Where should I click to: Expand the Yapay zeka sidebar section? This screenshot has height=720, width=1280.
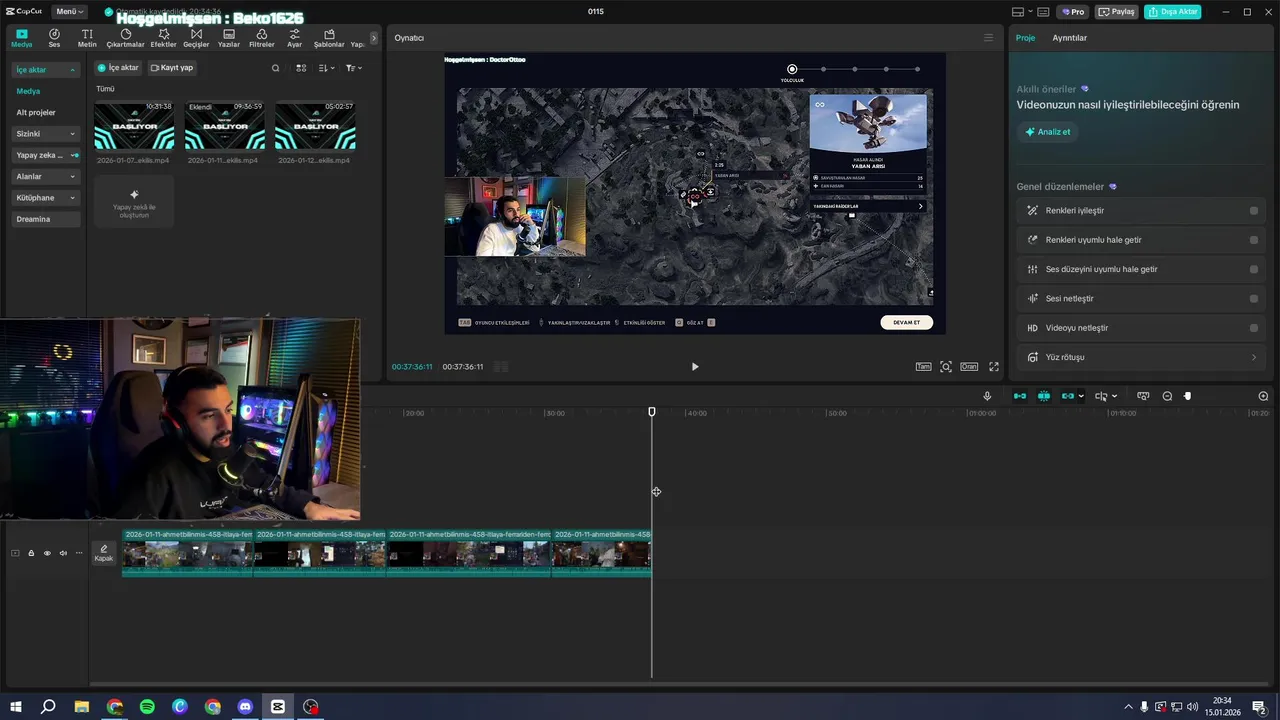46,155
